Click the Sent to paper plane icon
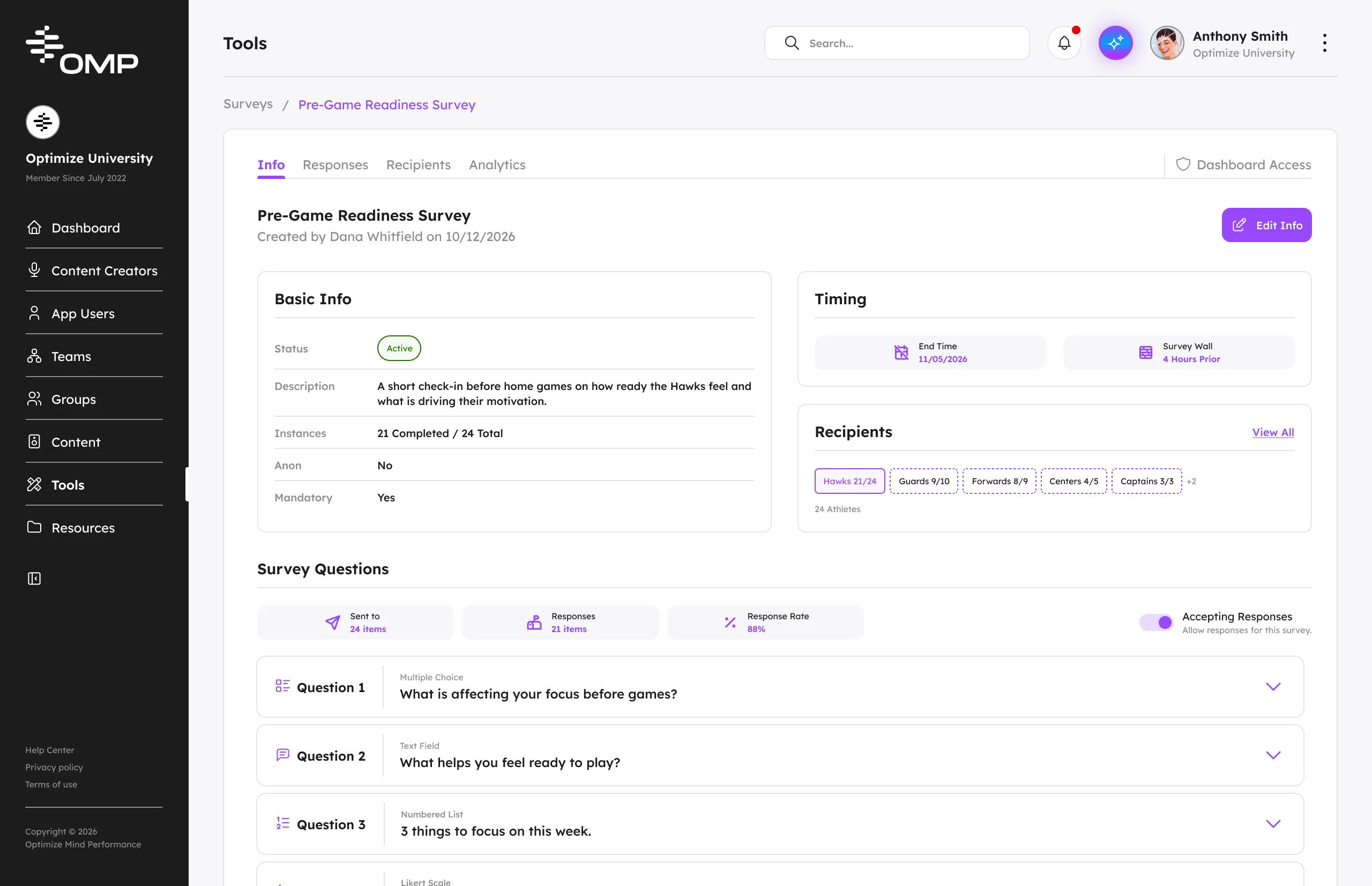The image size is (1372, 886). click(333, 622)
